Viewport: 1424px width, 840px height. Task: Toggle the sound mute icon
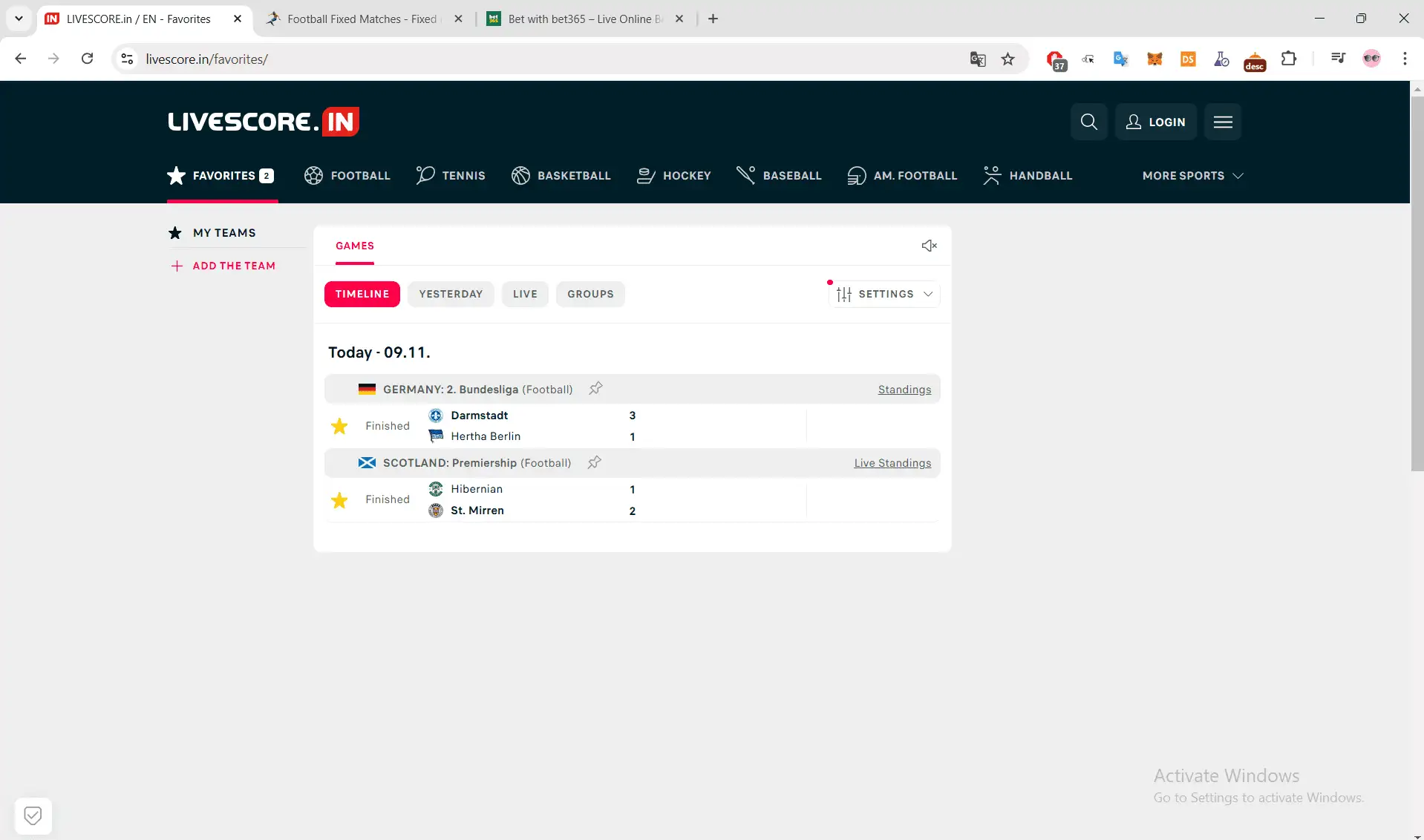tap(929, 246)
